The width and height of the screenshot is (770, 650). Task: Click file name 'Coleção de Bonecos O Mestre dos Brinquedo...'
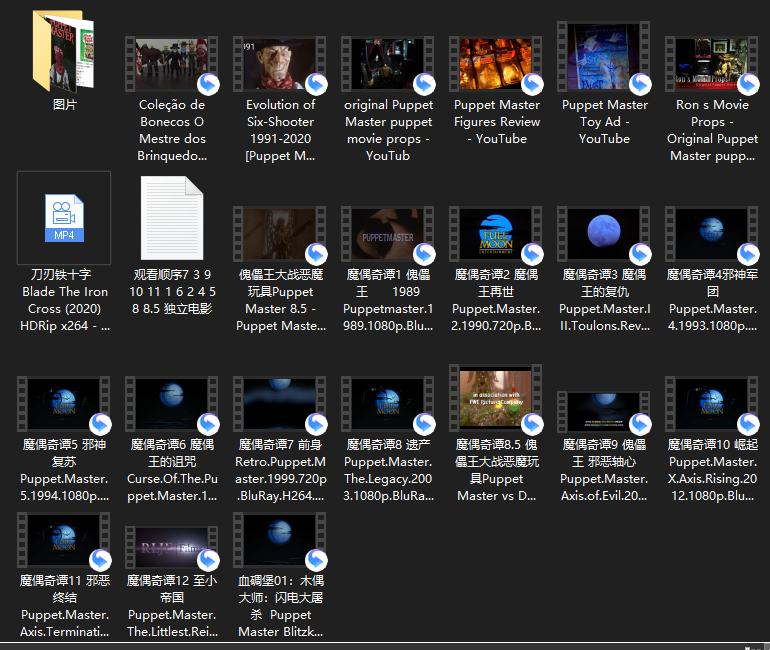click(172, 130)
